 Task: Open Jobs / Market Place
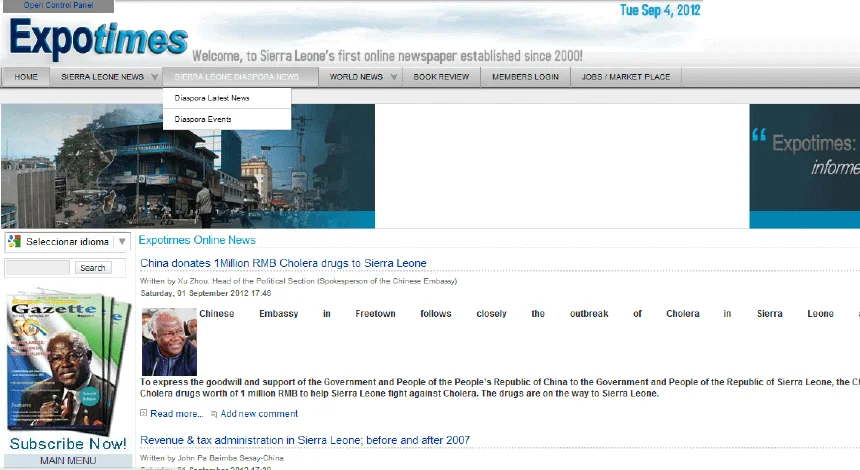click(626, 77)
